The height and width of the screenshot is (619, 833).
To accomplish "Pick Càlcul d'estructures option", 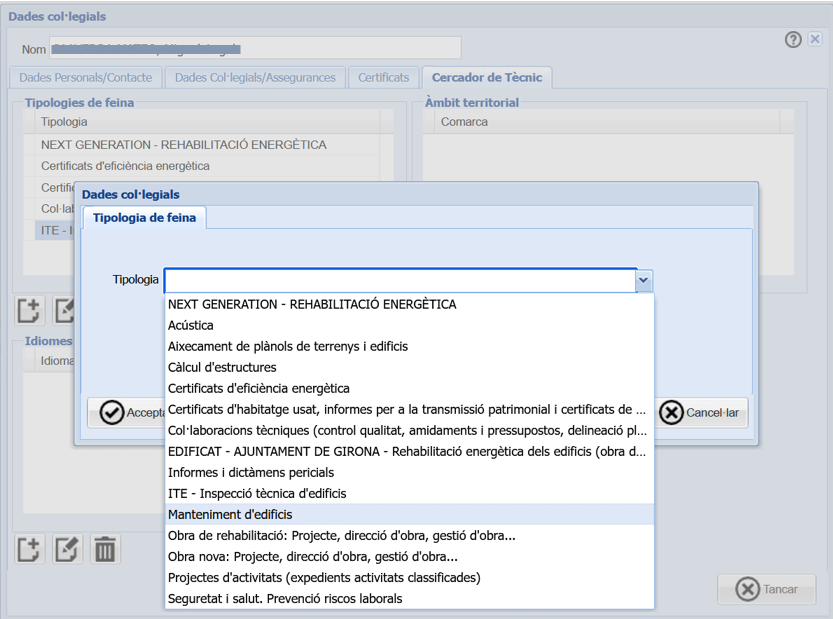I will [x=410, y=367].
